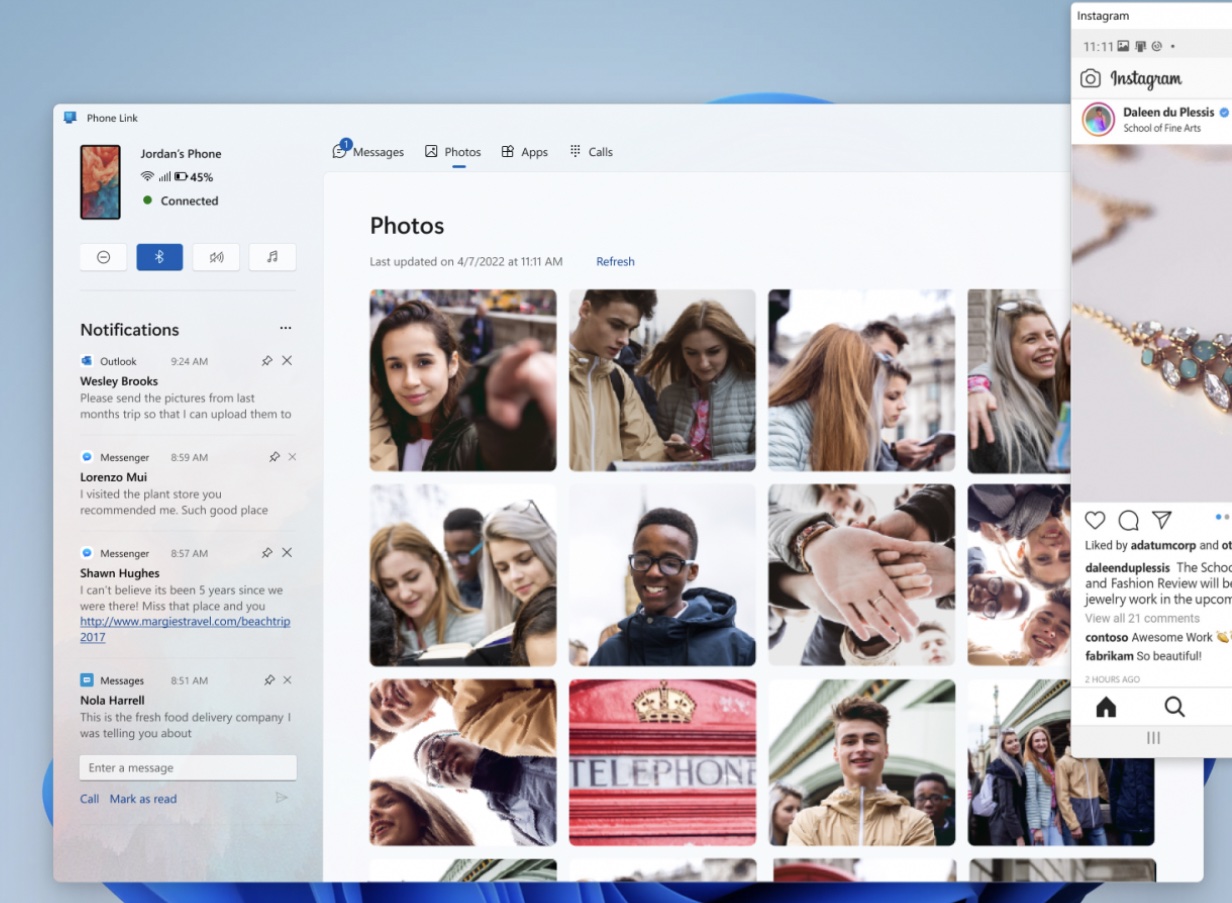Open the Messages tab
This screenshot has height=903, width=1232.
tap(368, 152)
